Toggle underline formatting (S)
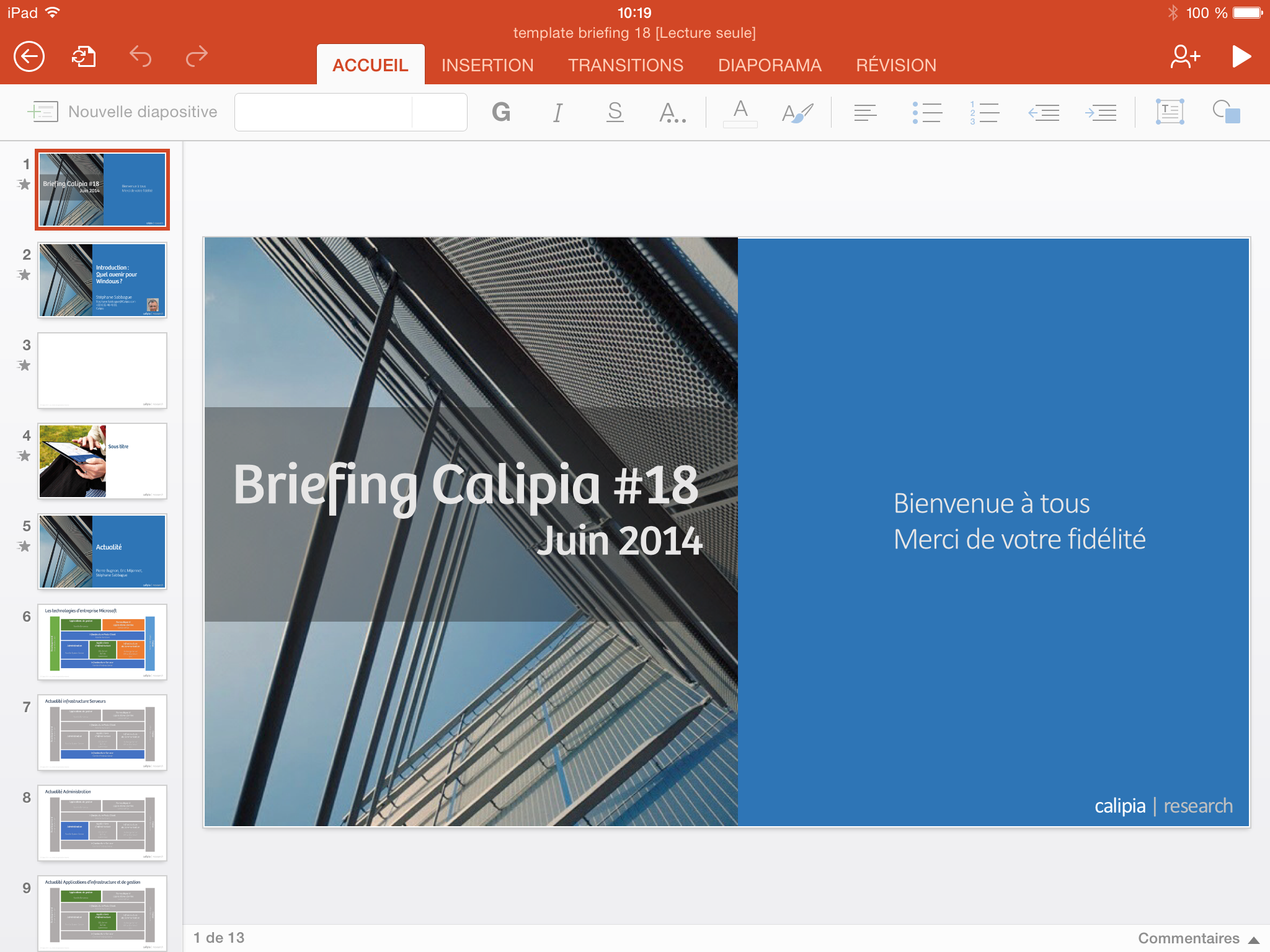The height and width of the screenshot is (952, 1270). [615, 112]
